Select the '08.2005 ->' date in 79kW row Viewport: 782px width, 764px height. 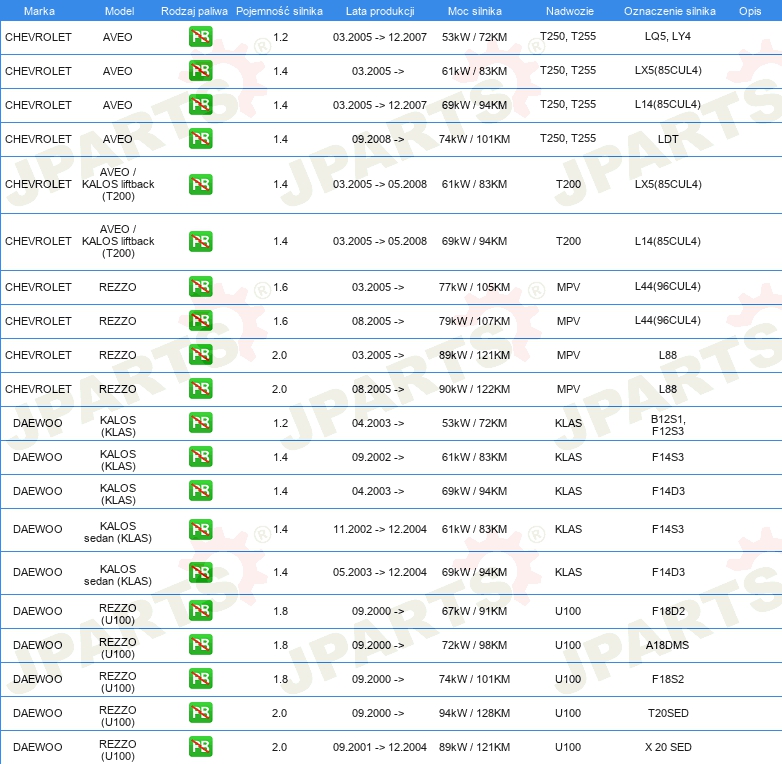pyautogui.click(x=378, y=321)
